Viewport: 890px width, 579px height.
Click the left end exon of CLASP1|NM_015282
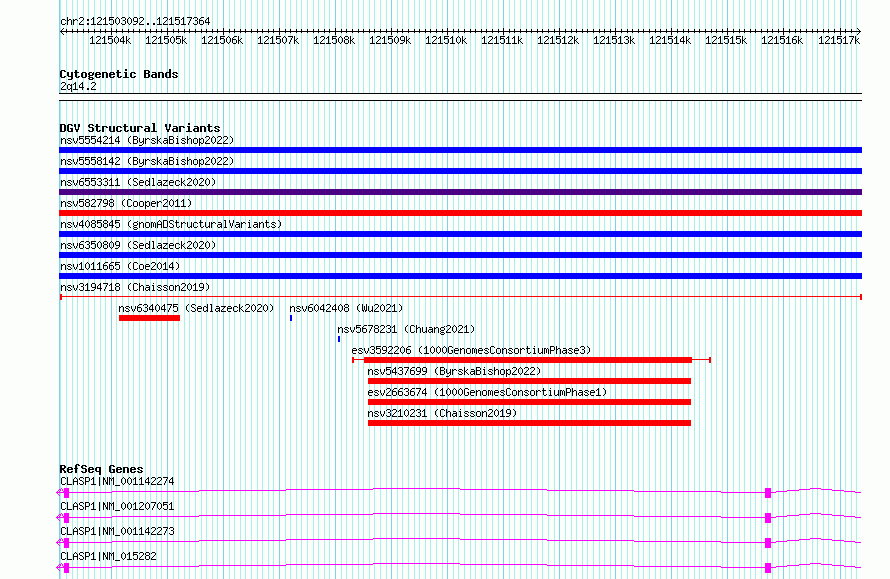(x=66, y=568)
